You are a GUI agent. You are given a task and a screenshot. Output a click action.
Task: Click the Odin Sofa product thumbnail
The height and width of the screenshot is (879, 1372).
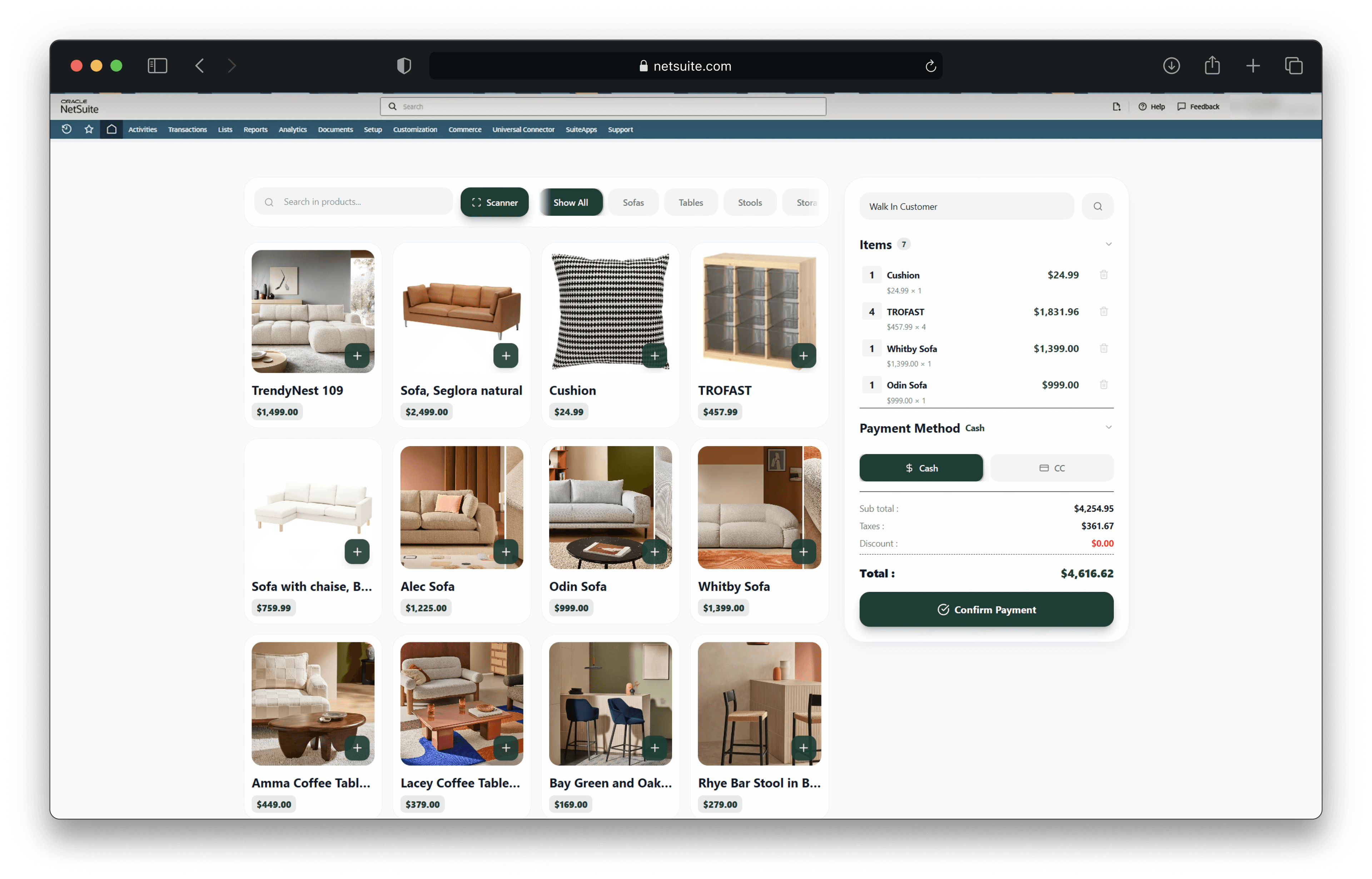(x=610, y=507)
